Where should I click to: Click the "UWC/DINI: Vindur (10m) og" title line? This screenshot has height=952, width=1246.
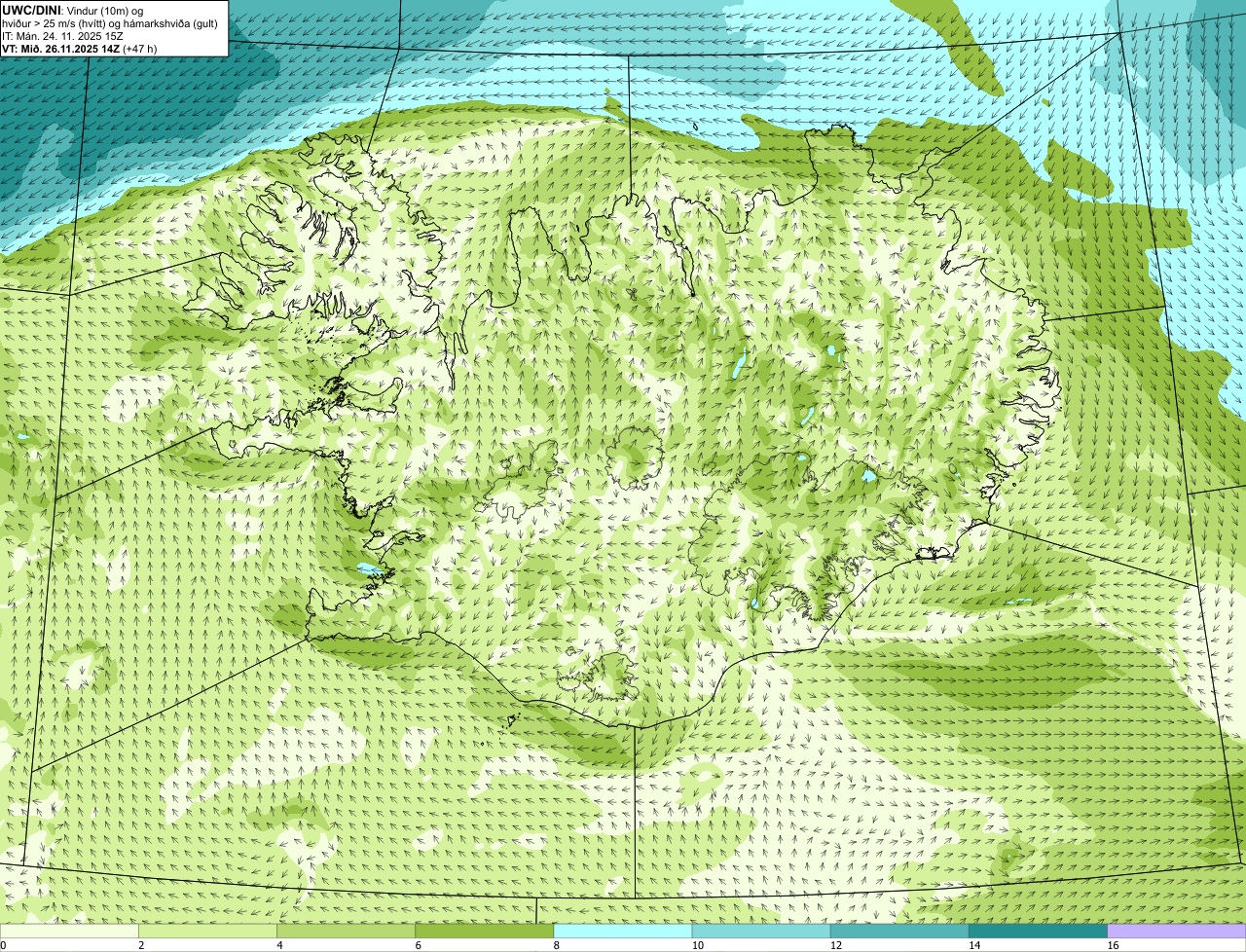73,10
